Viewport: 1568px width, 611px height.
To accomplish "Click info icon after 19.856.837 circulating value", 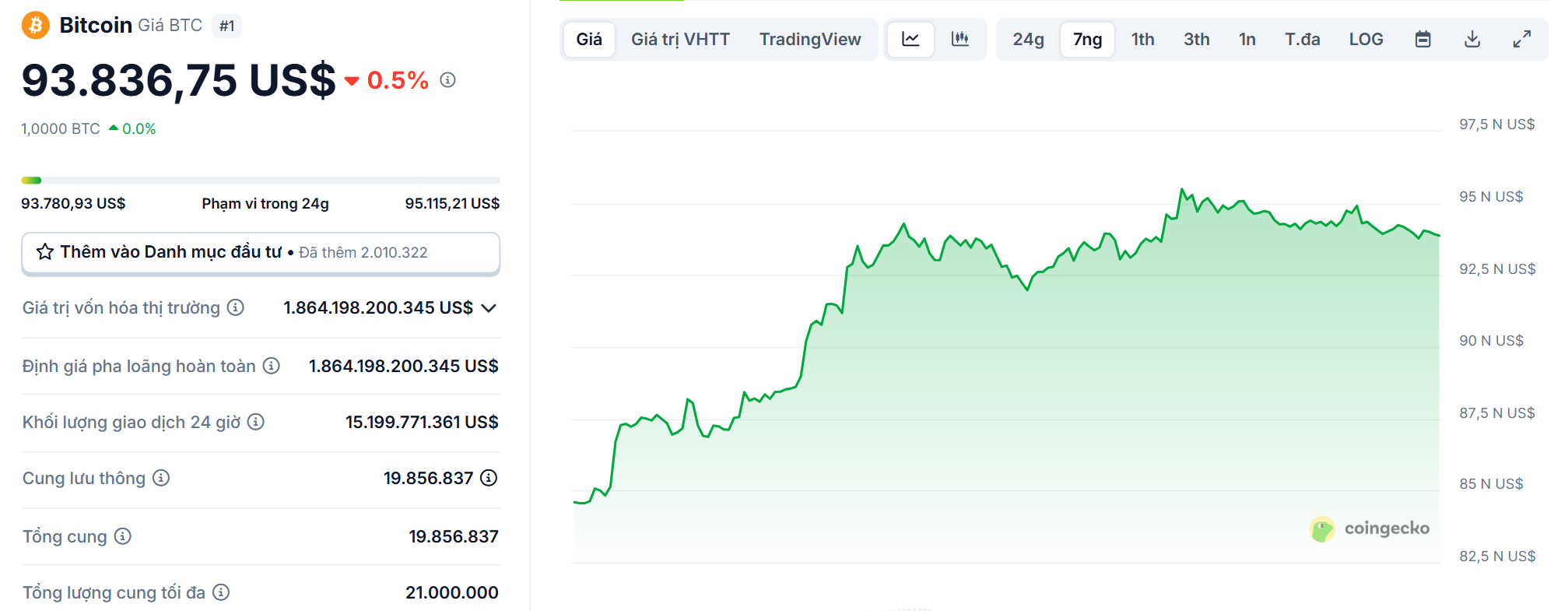I will [x=489, y=478].
